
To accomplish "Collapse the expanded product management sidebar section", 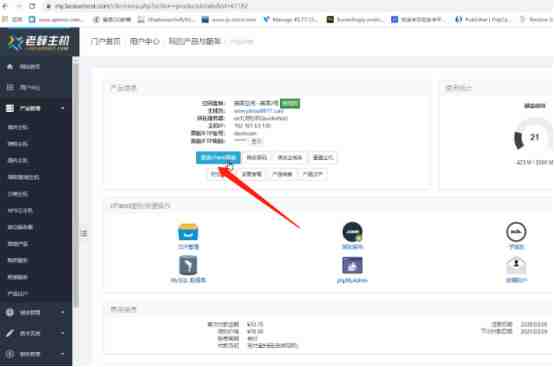I will pyautogui.click(x=62, y=108).
